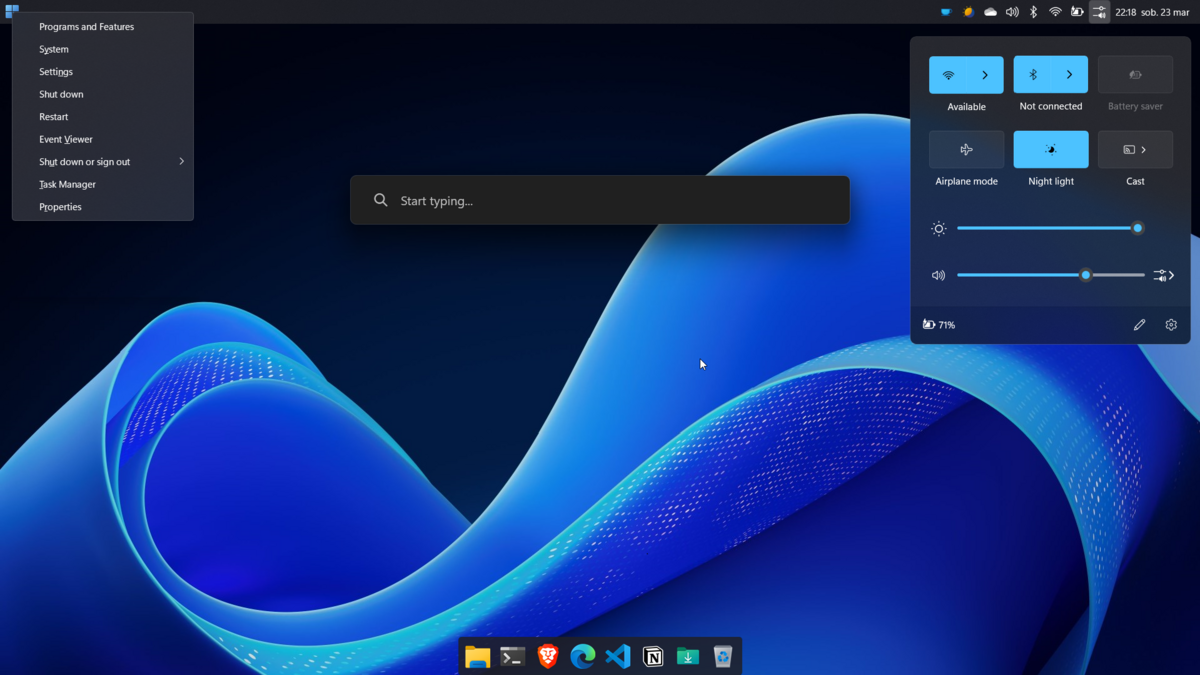Click the 'Cast' label text
This screenshot has width=1200, height=675.
pos(1135,182)
